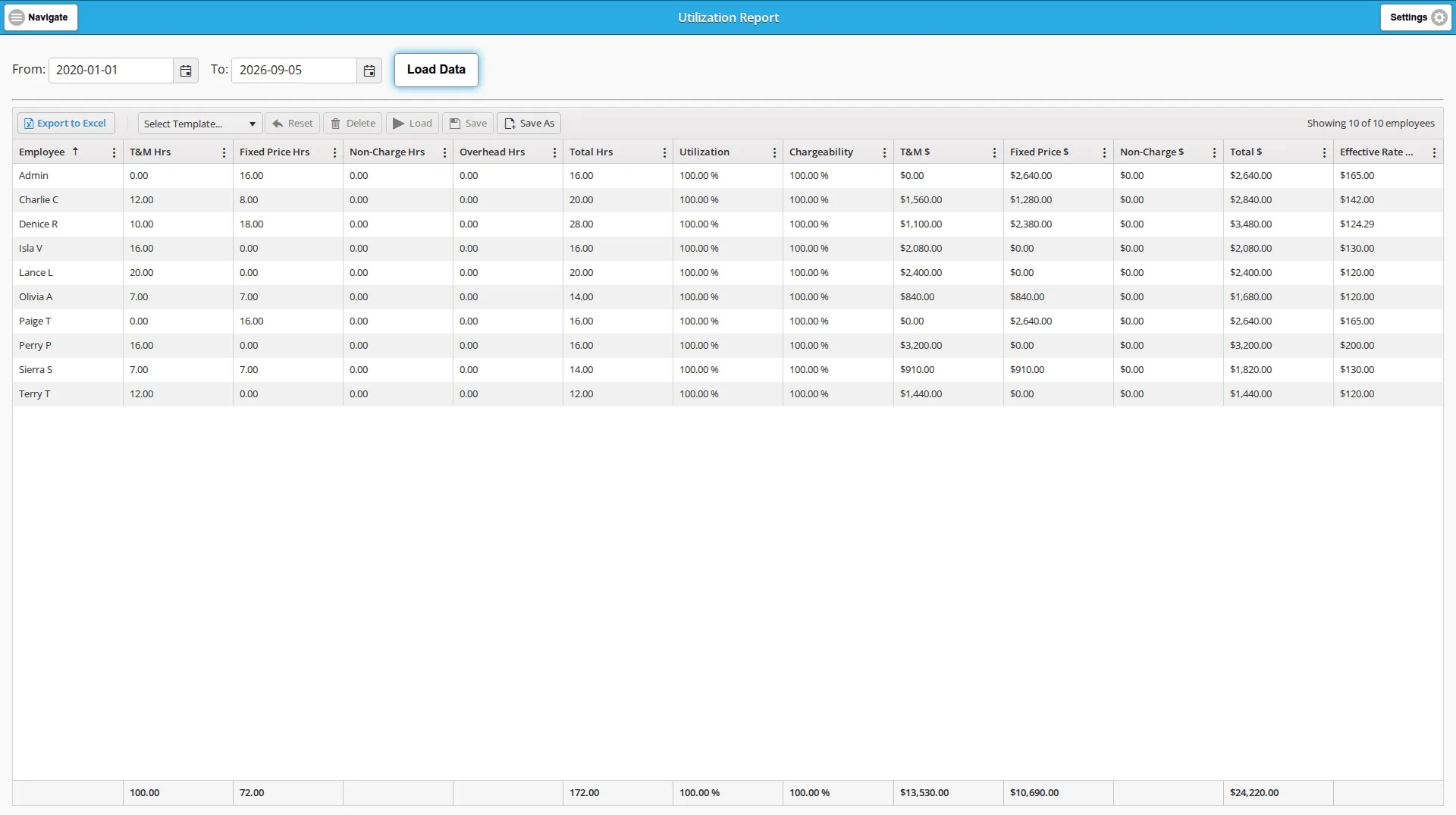
Task: Open Total $ column options menu
Action: coord(1324,152)
